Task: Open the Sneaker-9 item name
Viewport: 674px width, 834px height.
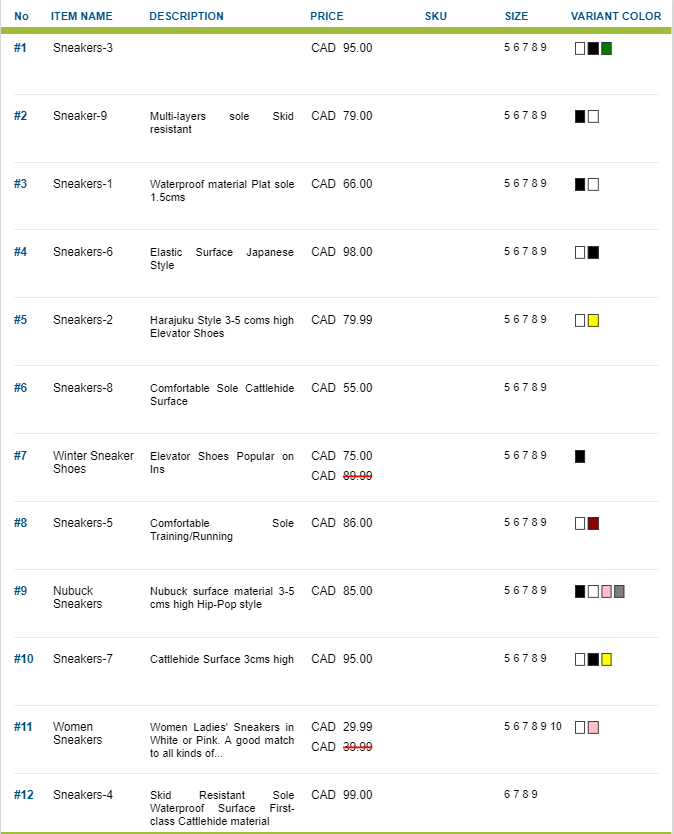Action: click(80, 116)
